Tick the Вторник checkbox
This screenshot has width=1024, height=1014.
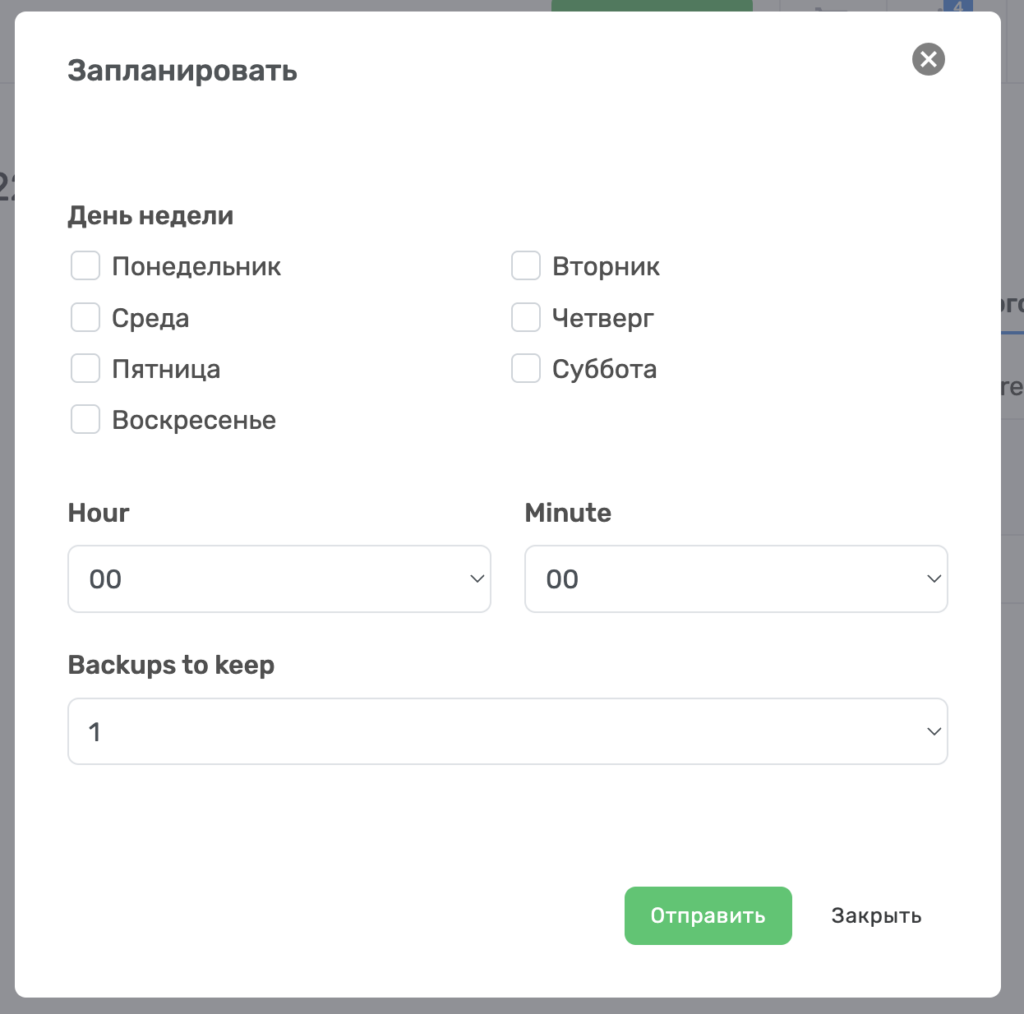(x=526, y=266)
